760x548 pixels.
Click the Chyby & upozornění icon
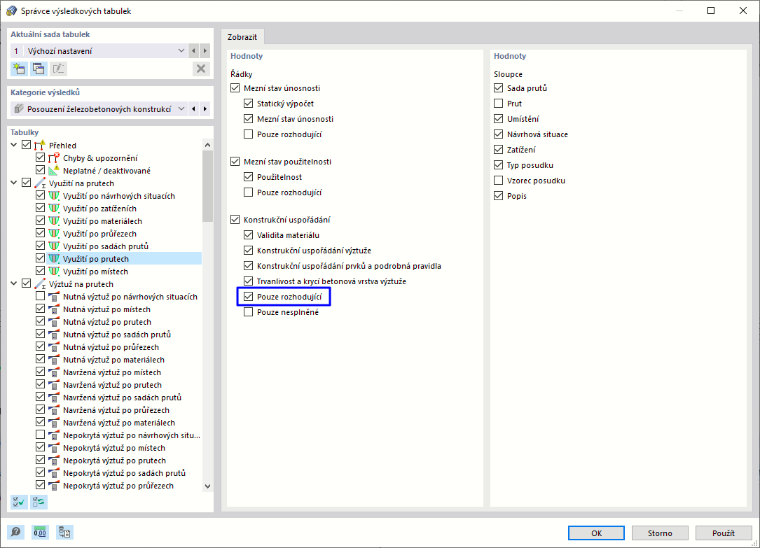pos(54,157)
